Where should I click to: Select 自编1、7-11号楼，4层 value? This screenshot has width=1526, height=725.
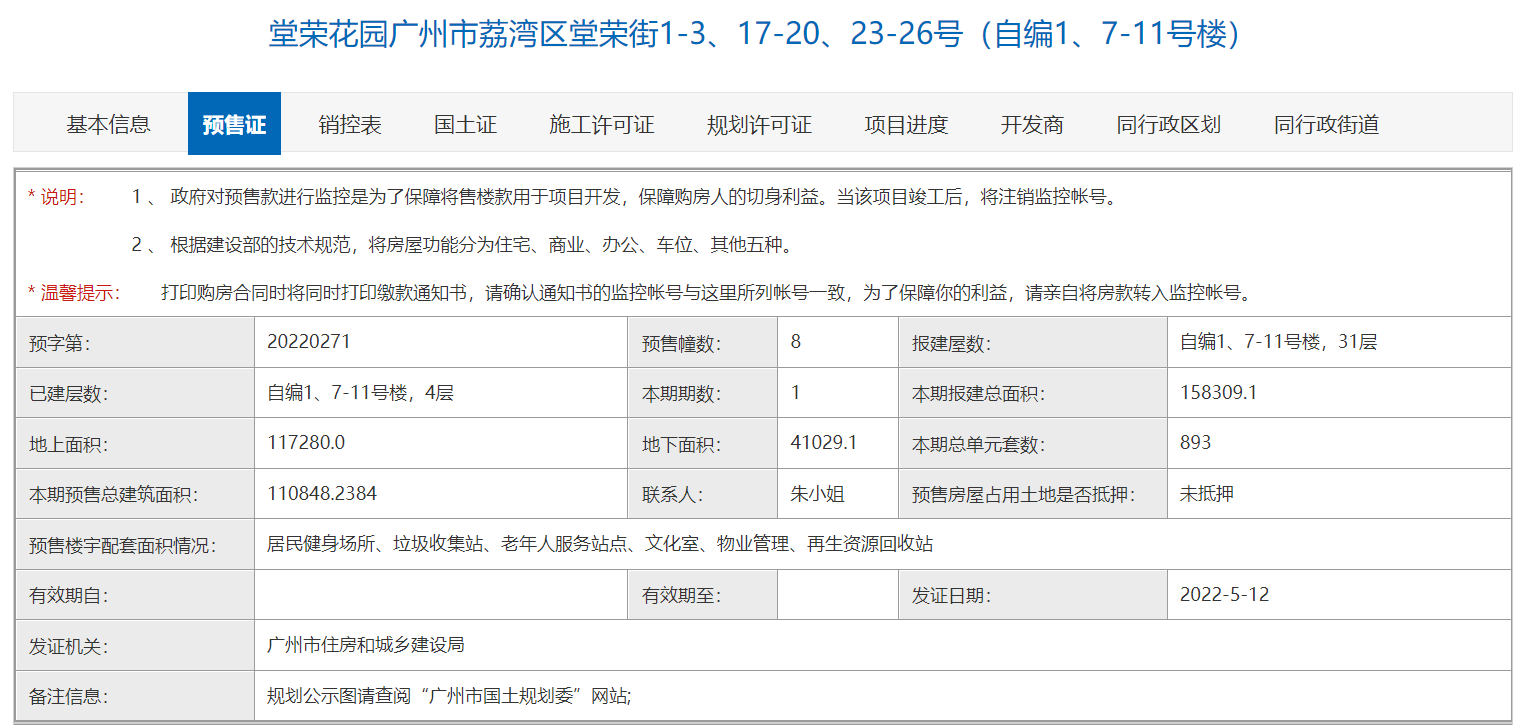point(360,393)
